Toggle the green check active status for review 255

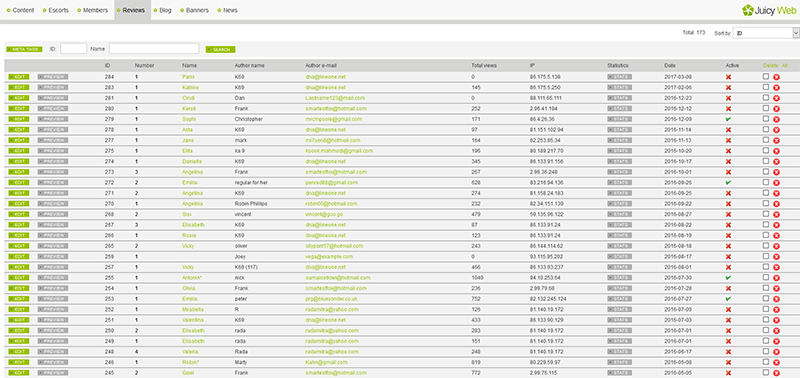pos(729,278)
